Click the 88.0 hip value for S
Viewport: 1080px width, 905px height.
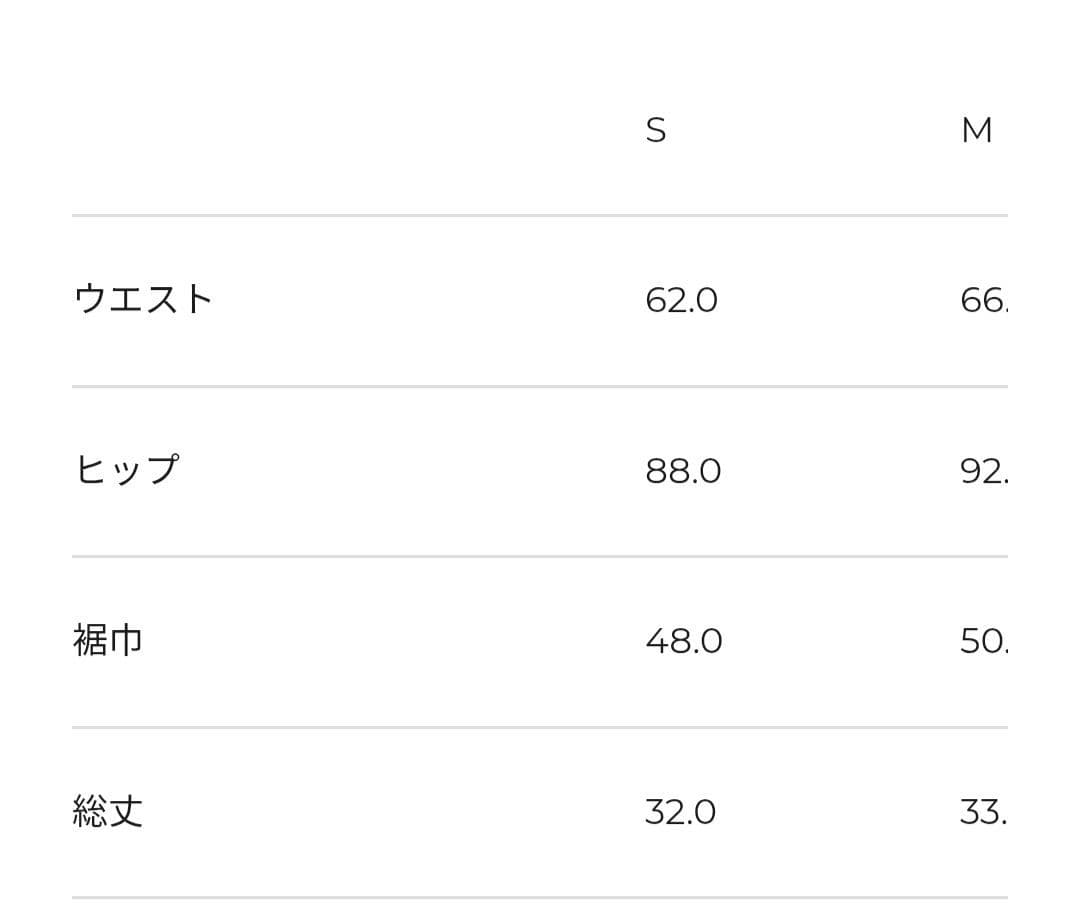point(683,471)
